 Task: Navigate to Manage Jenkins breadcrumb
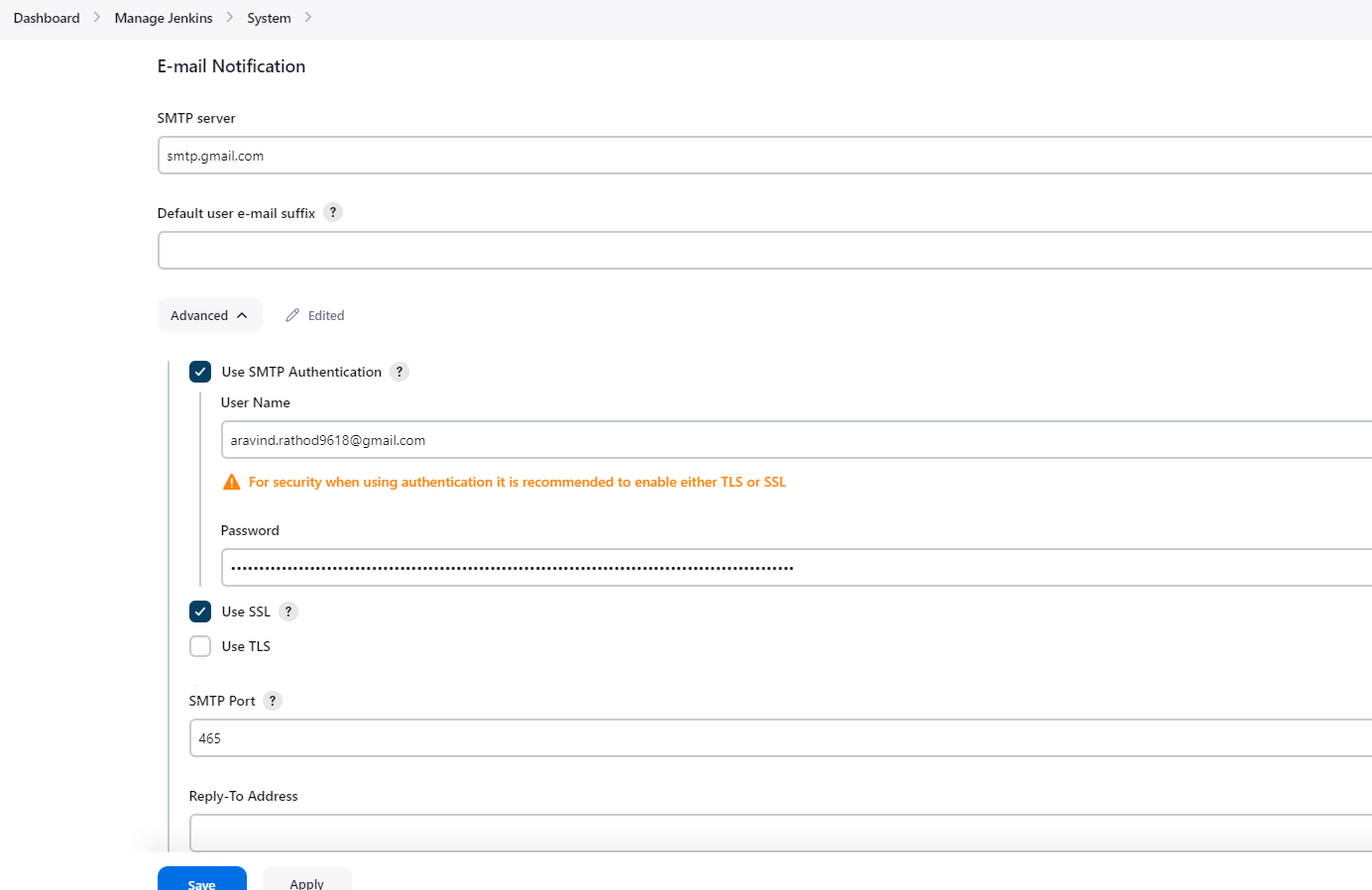click(164, 18)
